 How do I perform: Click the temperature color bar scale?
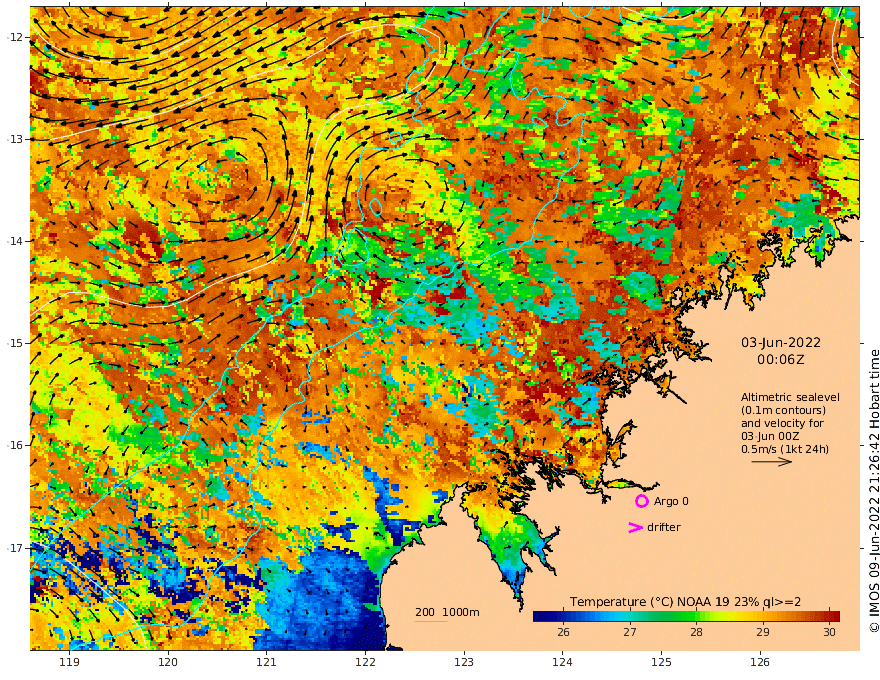click(x=686, y=617)
